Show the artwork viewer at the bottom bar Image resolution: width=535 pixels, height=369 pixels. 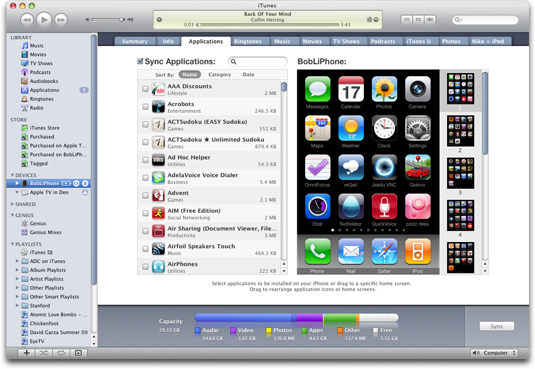click(x=78, y=353)
